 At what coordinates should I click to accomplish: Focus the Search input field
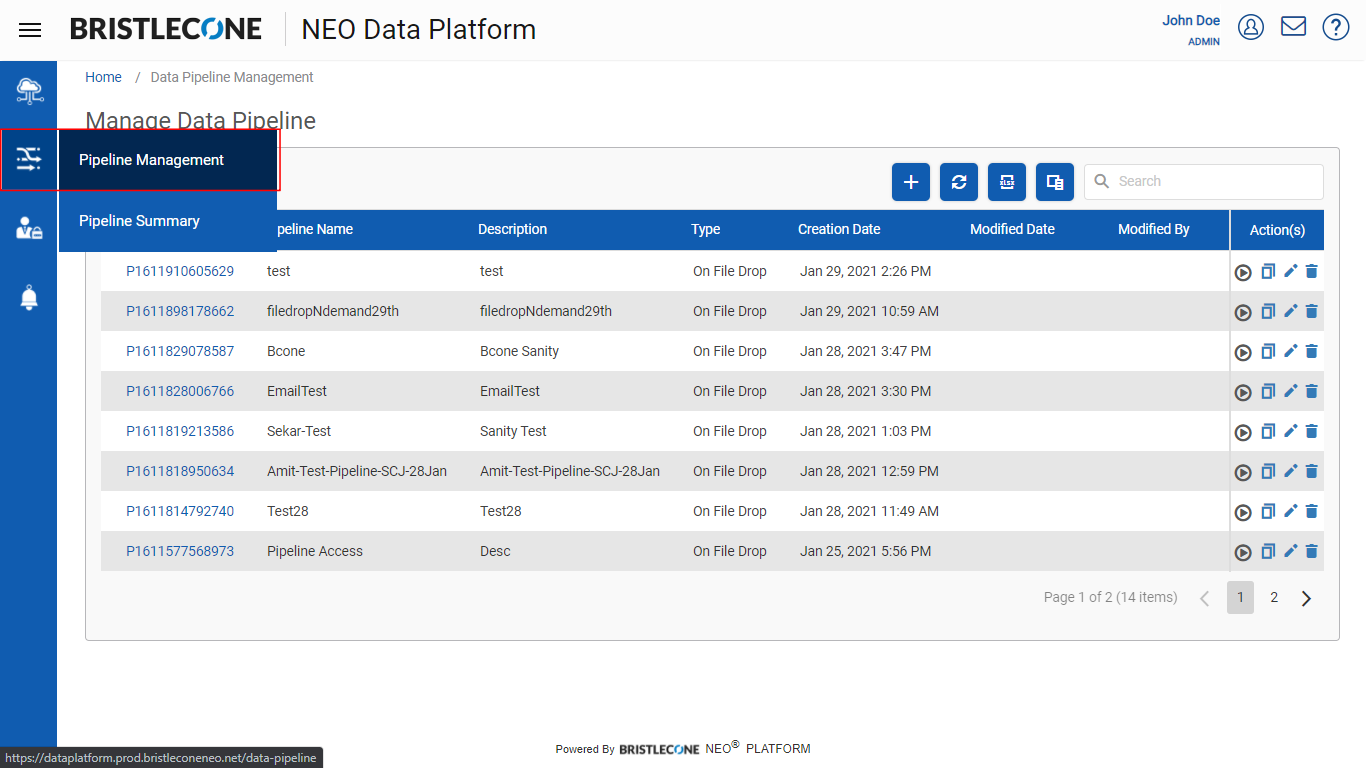click(1204, 182)
